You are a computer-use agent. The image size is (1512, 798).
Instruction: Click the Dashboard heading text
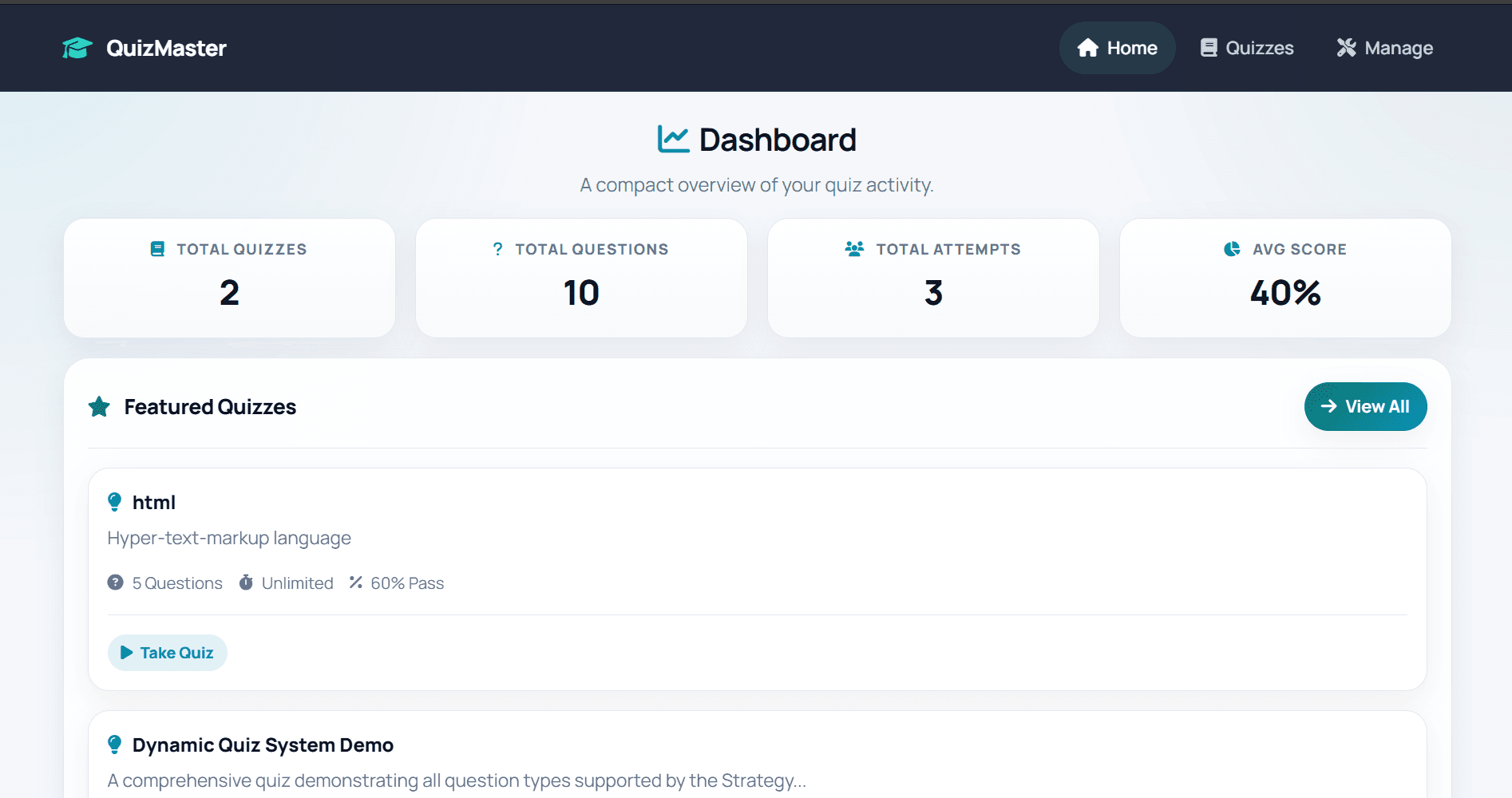[x=778, y=140]
